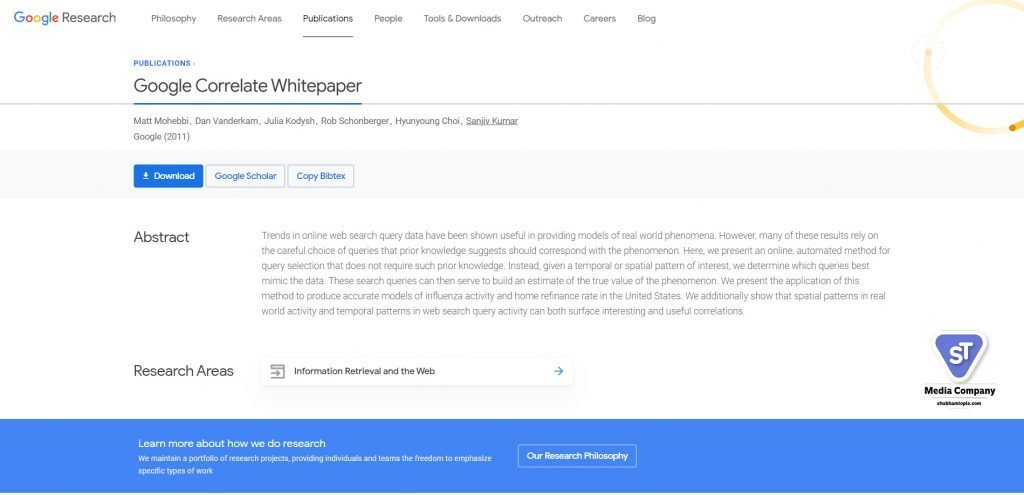The image size is (1024, 495).
Task: Open the Philosophy nav item
Action: pos(174,18)
